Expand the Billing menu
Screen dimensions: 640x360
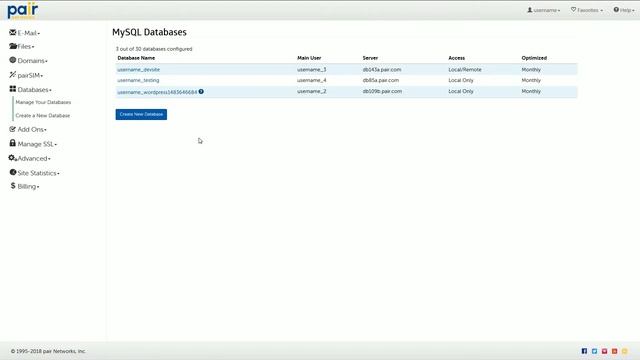coord(28,187)
